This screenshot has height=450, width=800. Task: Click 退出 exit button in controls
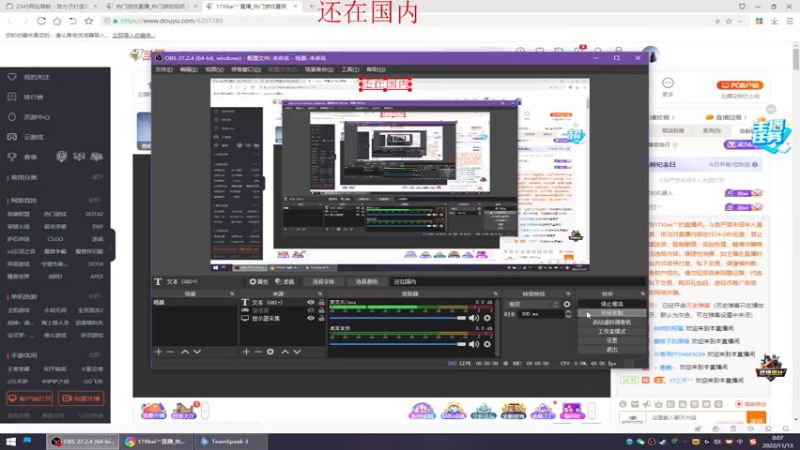pos(612,349)
